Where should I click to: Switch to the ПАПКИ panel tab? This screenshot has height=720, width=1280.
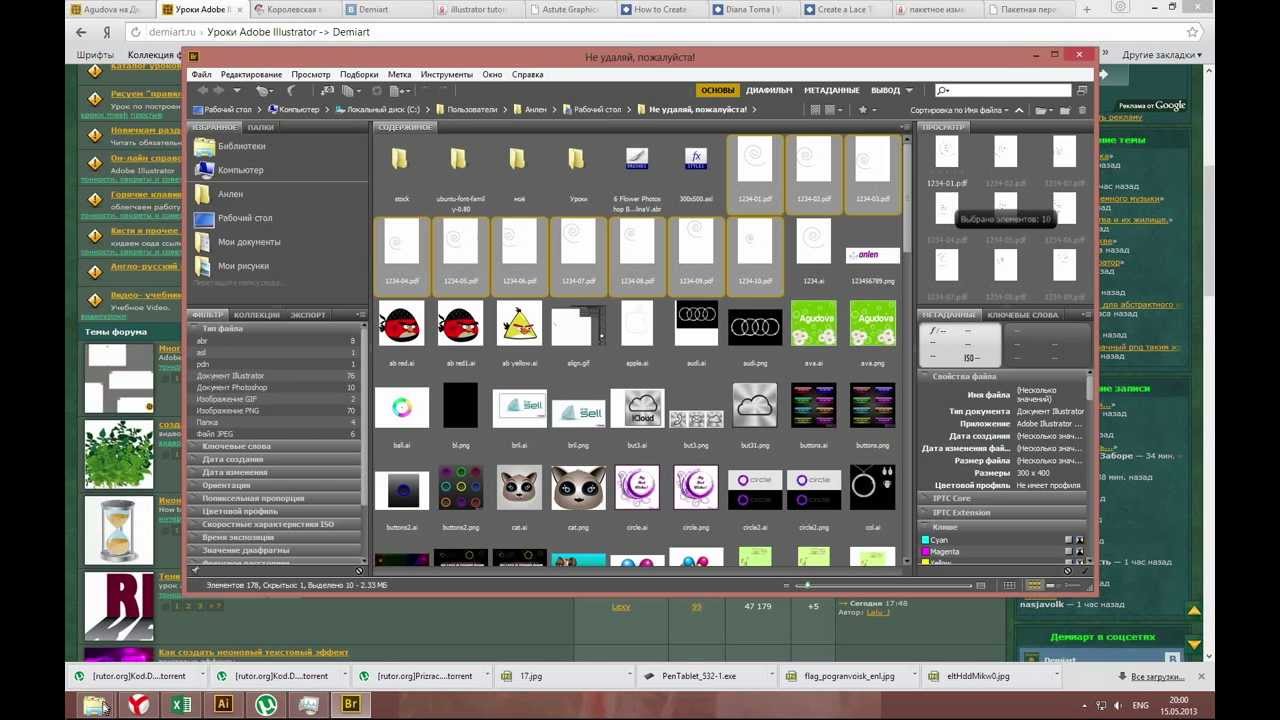(261, 127)
